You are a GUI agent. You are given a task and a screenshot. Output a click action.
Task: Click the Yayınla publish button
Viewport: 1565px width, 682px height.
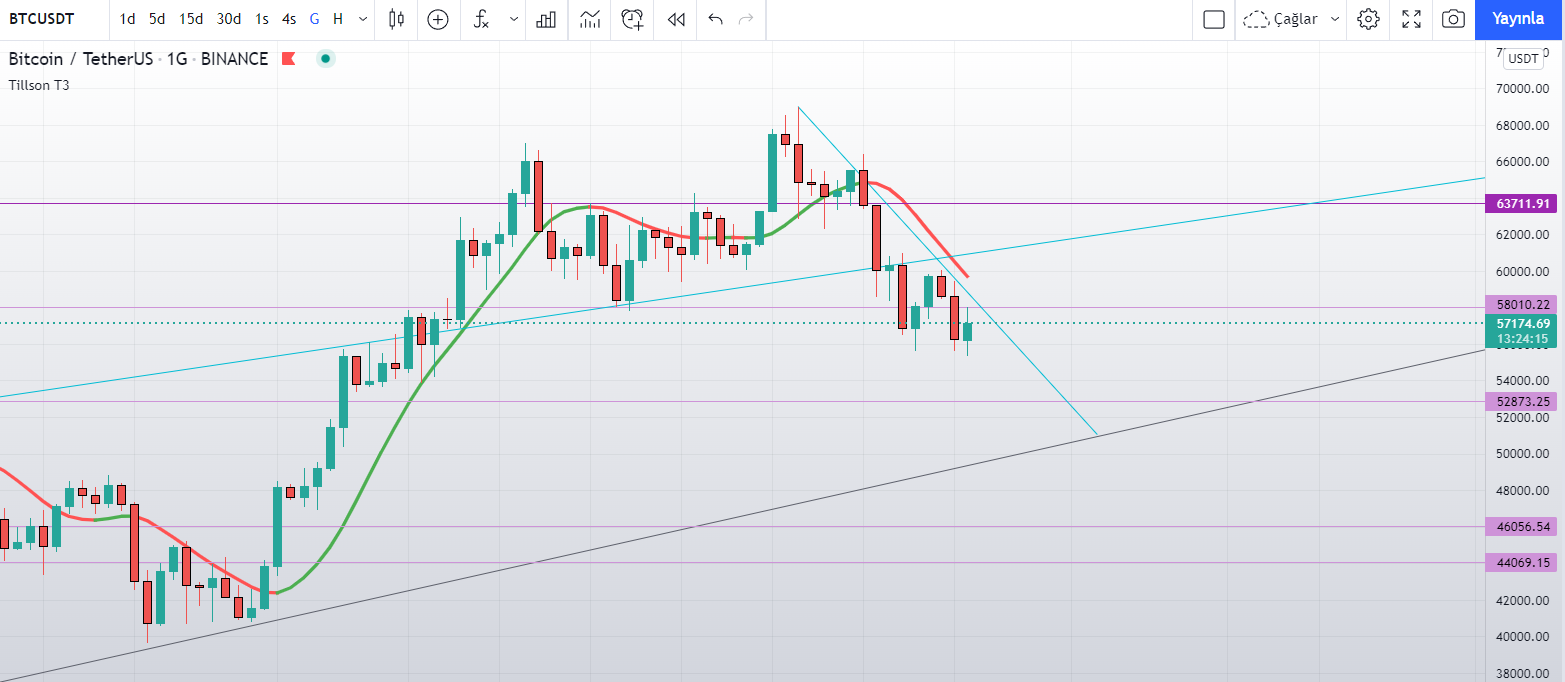click(x=1518, y=19)
